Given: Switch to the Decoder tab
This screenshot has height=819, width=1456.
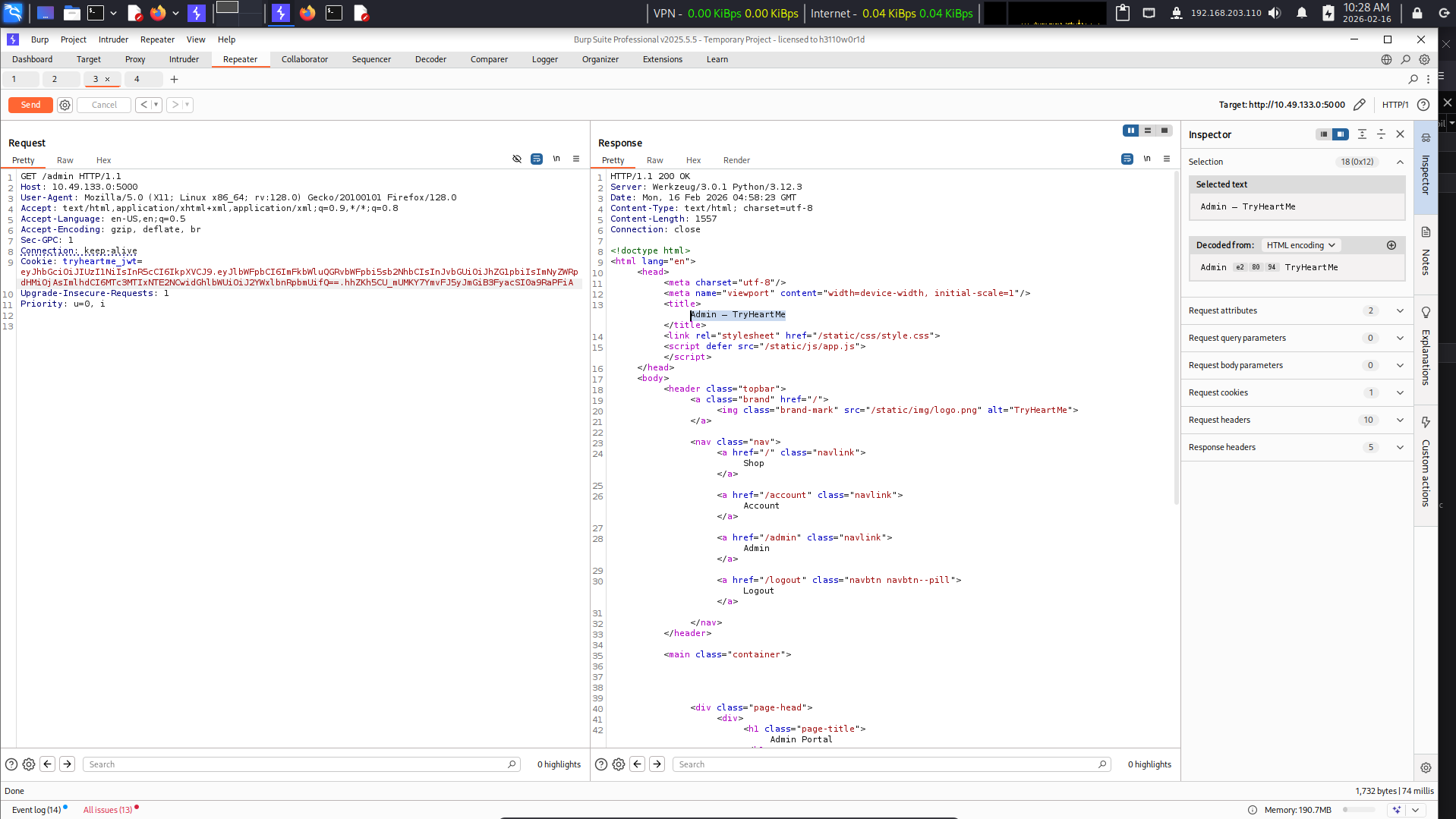Looking at the screenshot, I should click(430, 59).
